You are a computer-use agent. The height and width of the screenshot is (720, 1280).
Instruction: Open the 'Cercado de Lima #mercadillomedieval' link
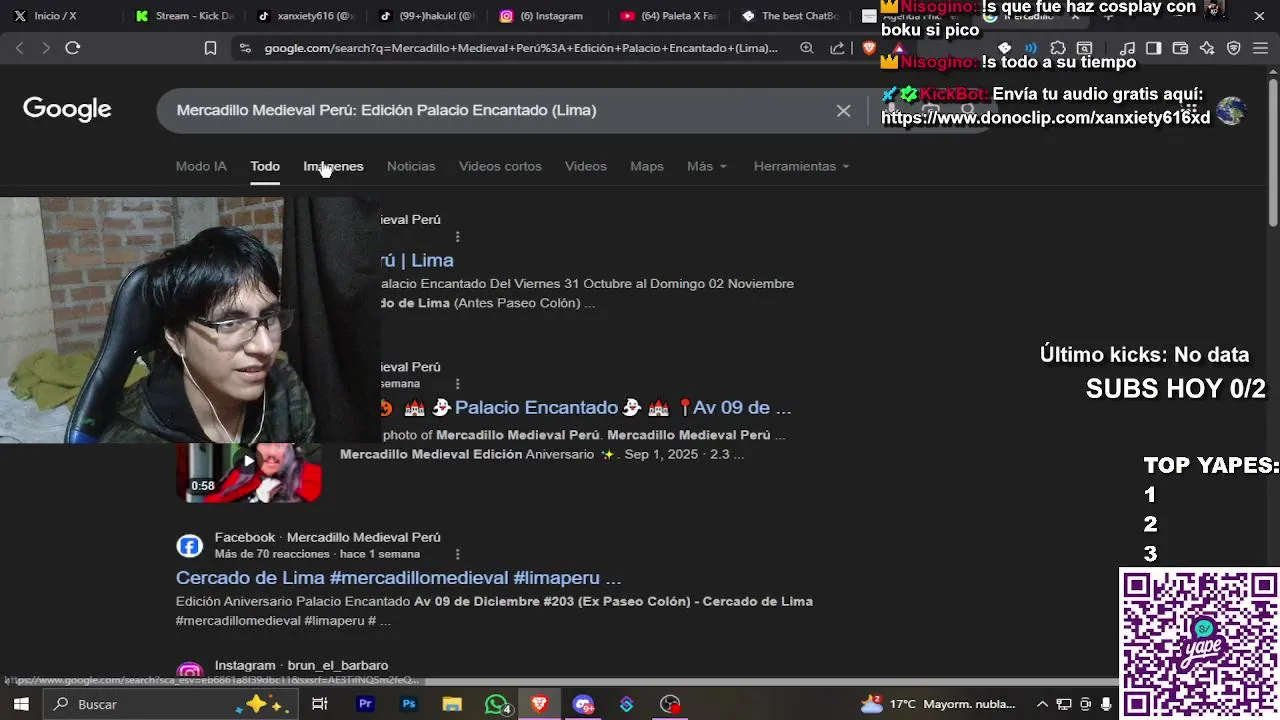[398, 578]
